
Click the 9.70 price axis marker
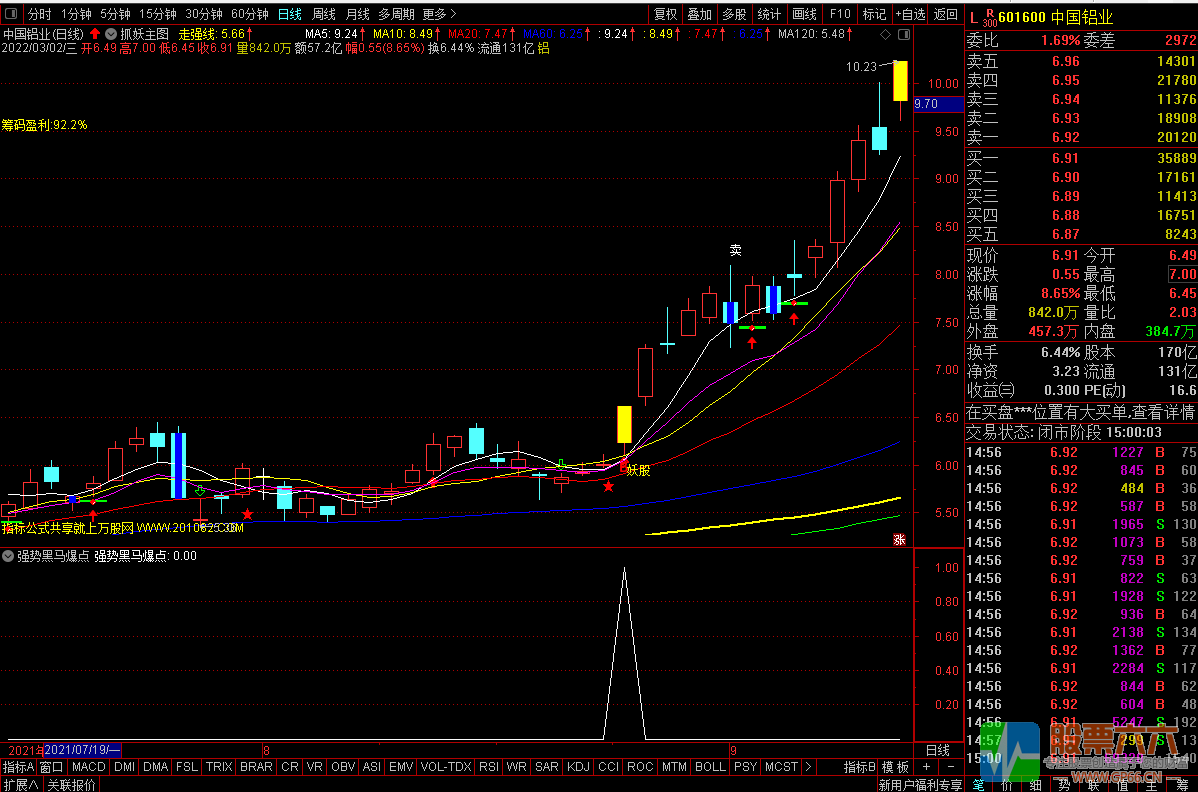point(938,104)
